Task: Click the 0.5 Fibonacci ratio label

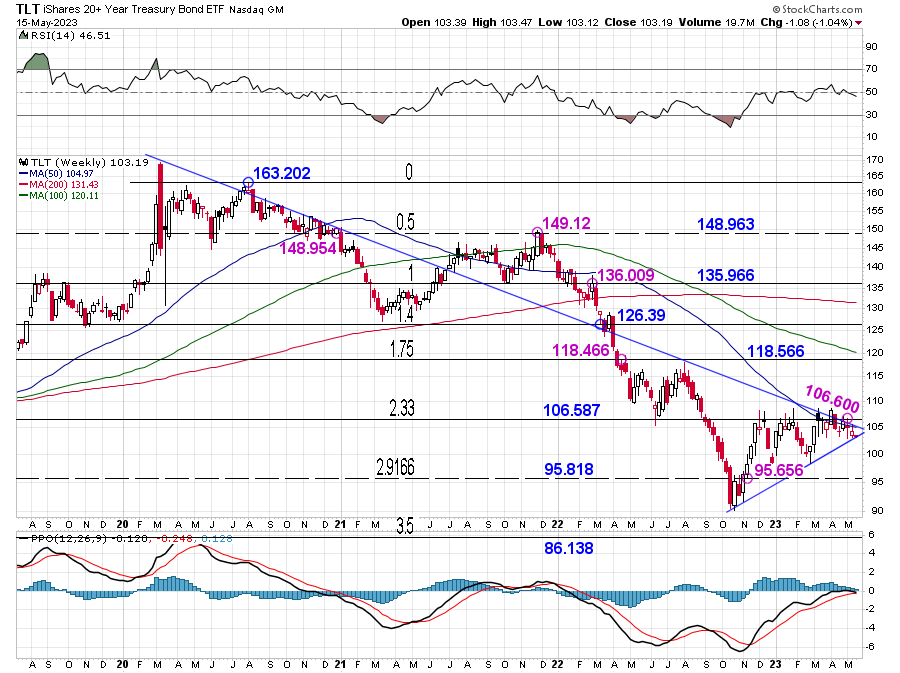Action: click(x=406, y=222)
